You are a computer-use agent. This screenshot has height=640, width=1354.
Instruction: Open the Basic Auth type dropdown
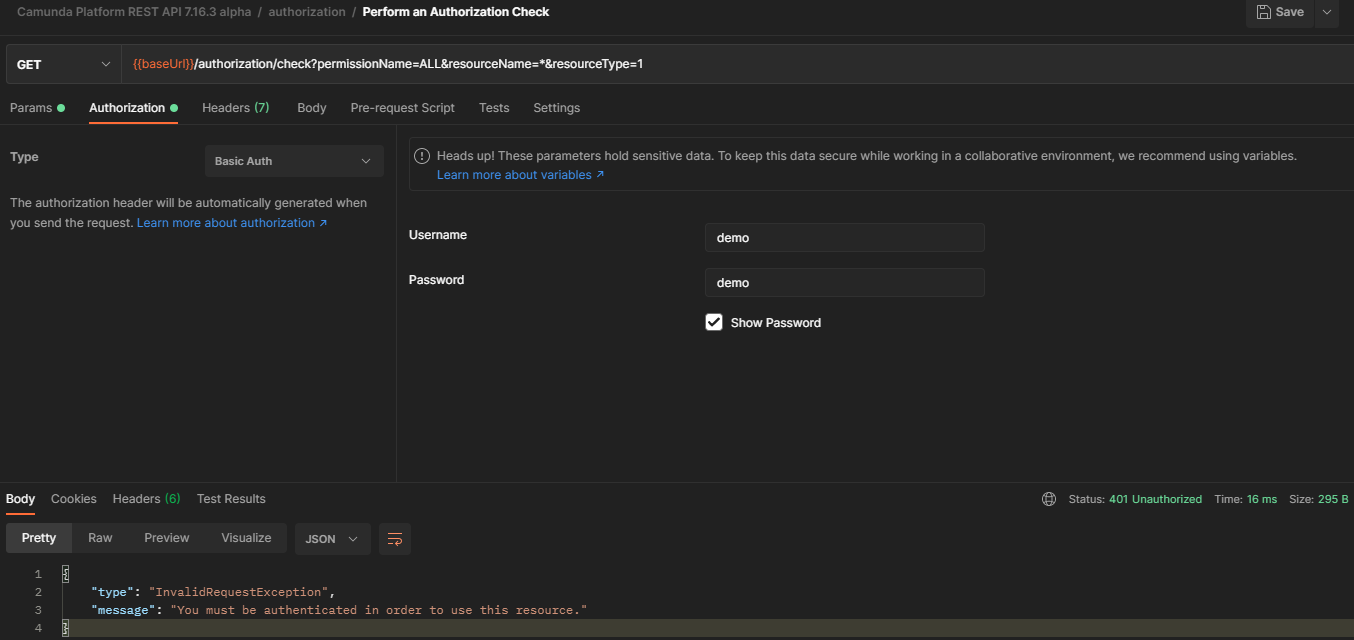(293, 160)
